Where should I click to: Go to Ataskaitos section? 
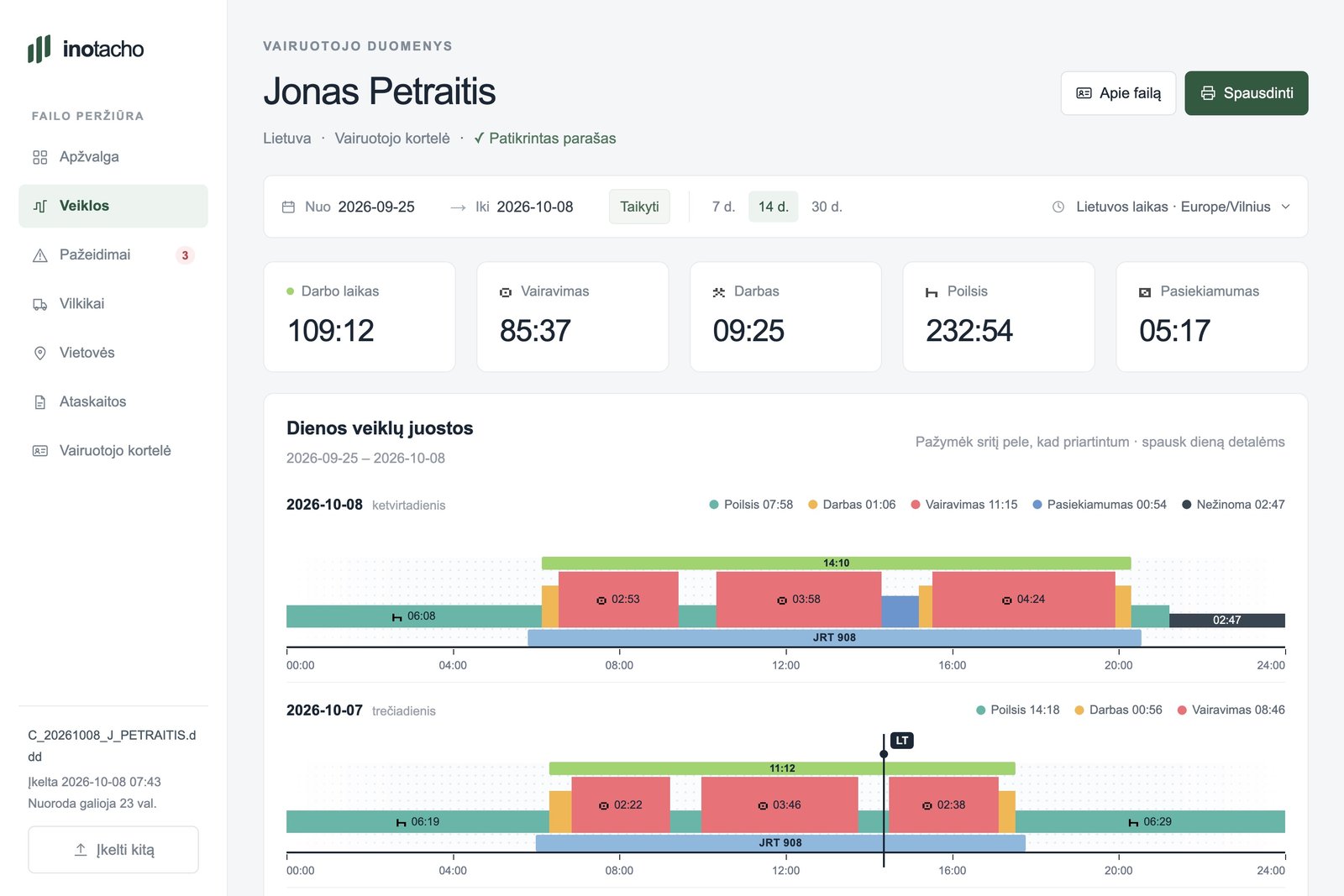pyautogui.click(x=113, y=402)
